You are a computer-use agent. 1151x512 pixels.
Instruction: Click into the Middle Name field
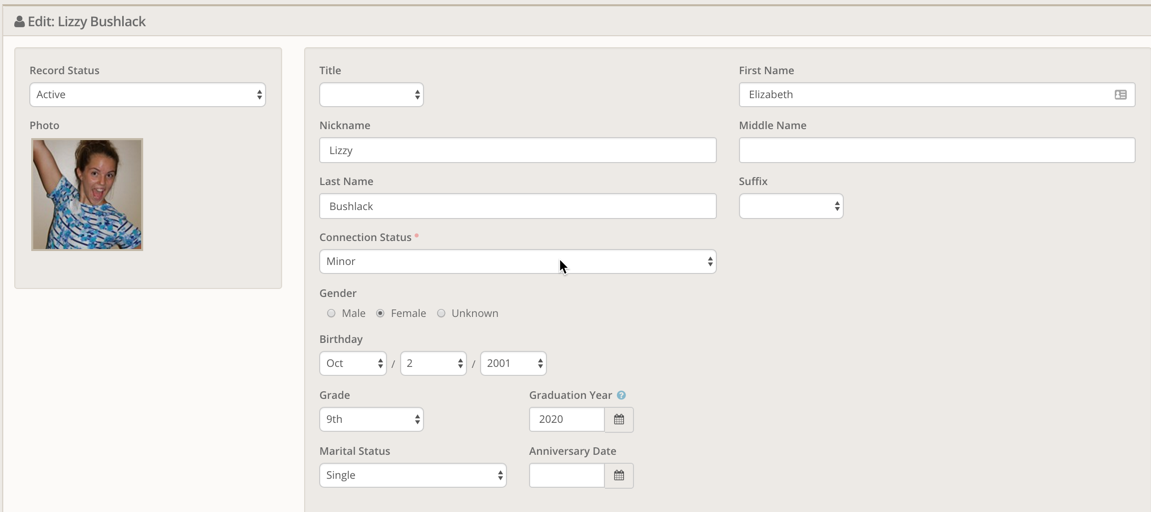(936, 151)
